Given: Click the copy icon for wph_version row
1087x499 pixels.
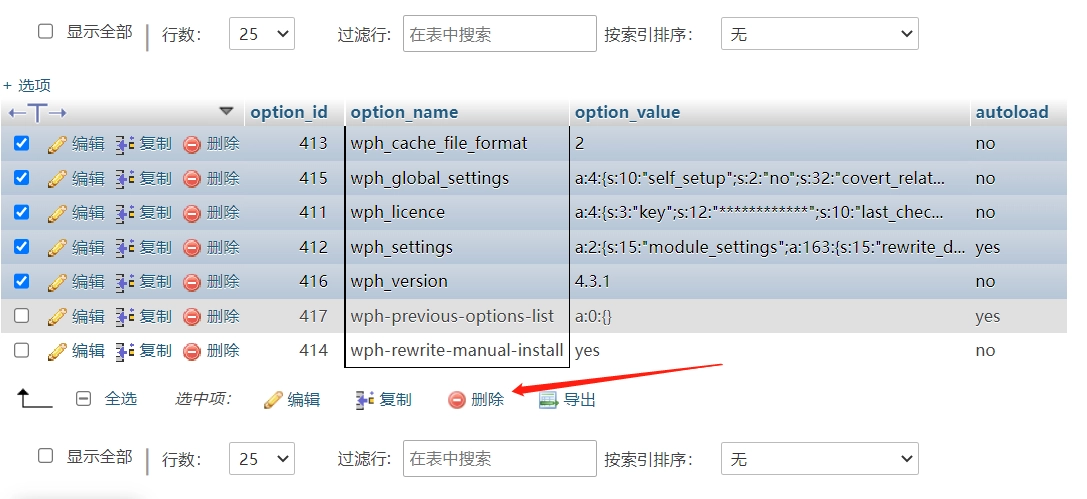Looking at the screenshot, I should tap(125, 282).
